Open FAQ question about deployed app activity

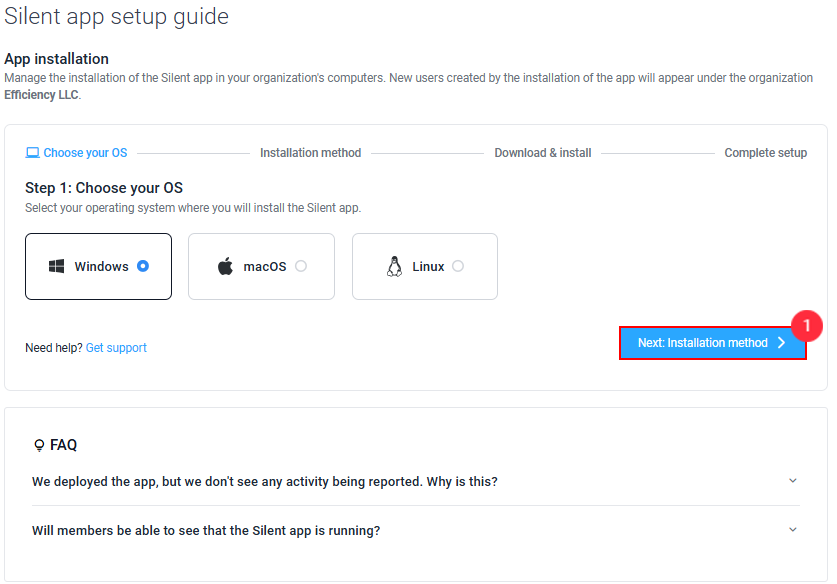coord(265,482)
